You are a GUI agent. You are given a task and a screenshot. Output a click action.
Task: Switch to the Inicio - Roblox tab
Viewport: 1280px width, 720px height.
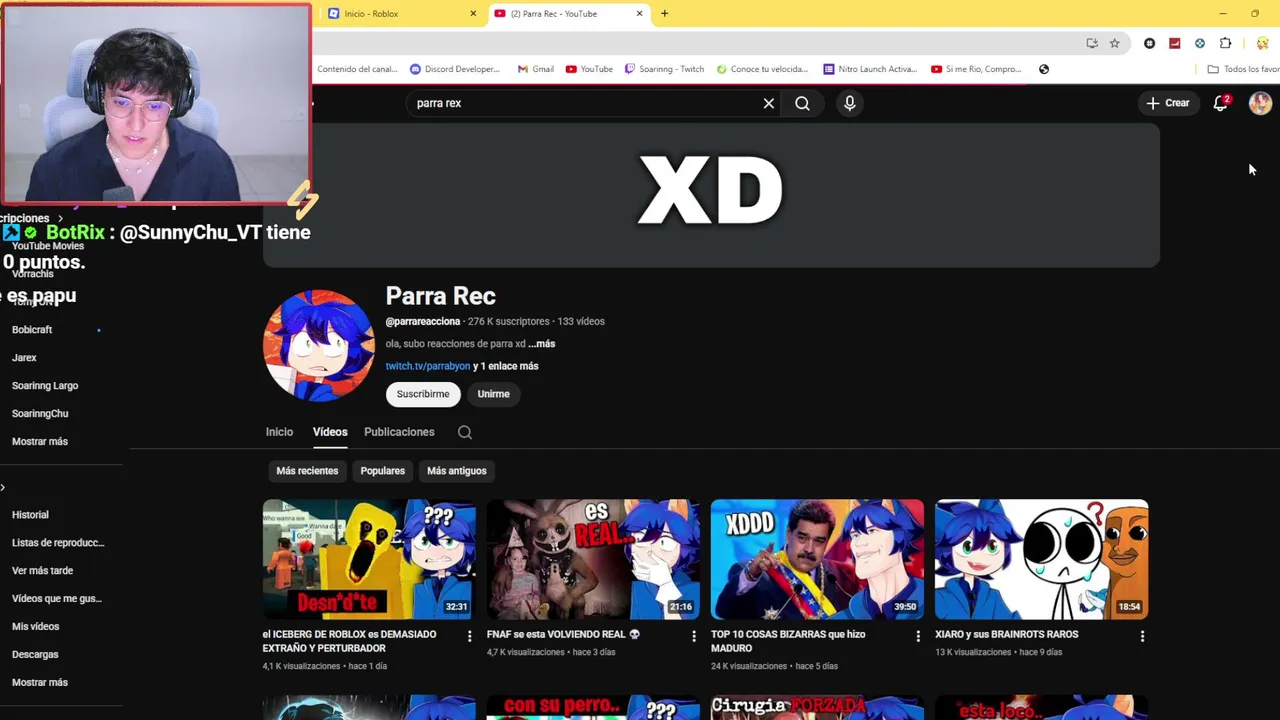[402, 13]
